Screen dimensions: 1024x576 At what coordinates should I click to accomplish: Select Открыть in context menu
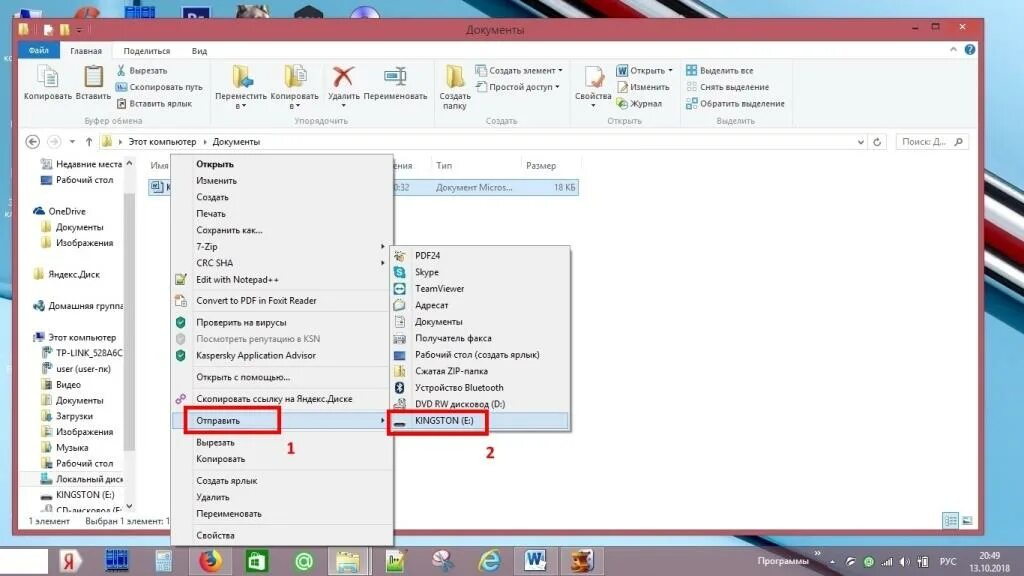(x=282, y=165)
